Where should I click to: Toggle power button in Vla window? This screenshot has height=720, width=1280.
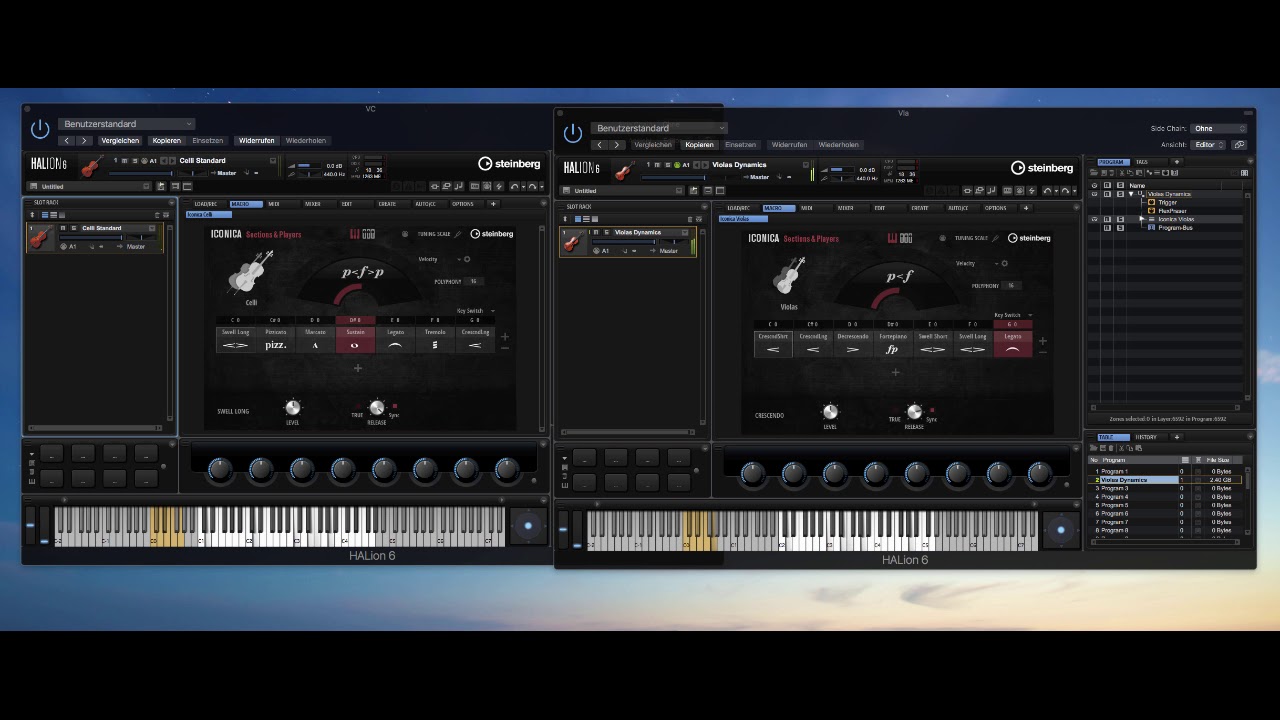point(573,133)
